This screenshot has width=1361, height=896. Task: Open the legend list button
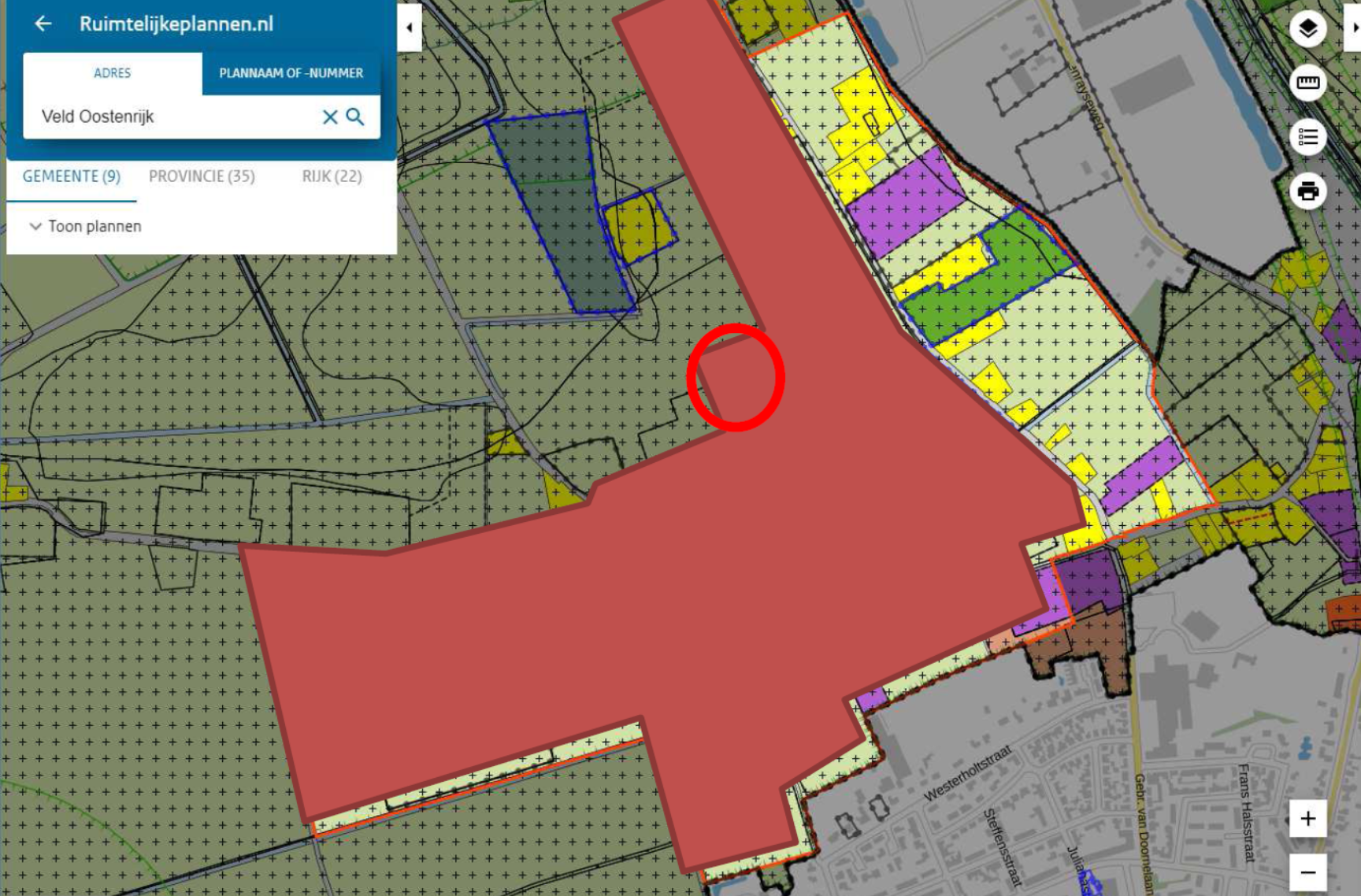click(x=1307, y=137)
